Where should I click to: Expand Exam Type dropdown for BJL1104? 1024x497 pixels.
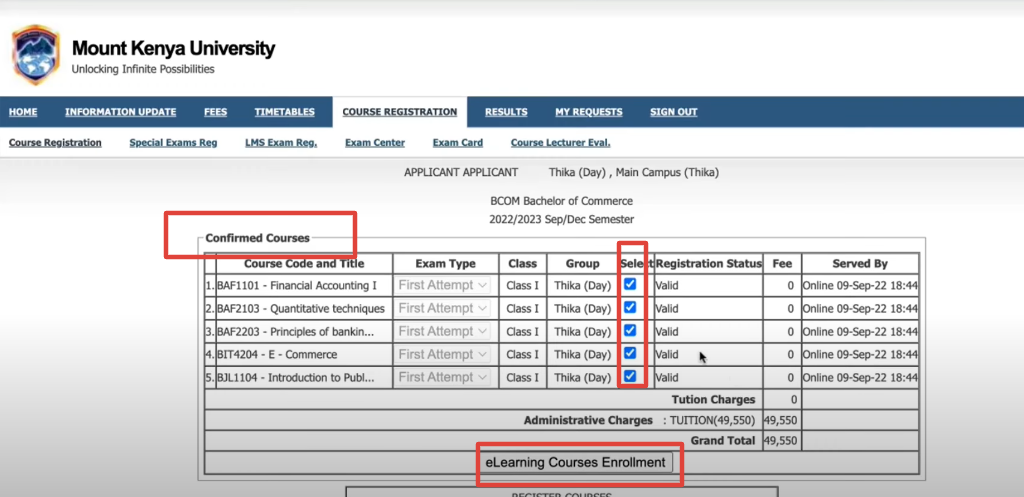click(443, 377)
